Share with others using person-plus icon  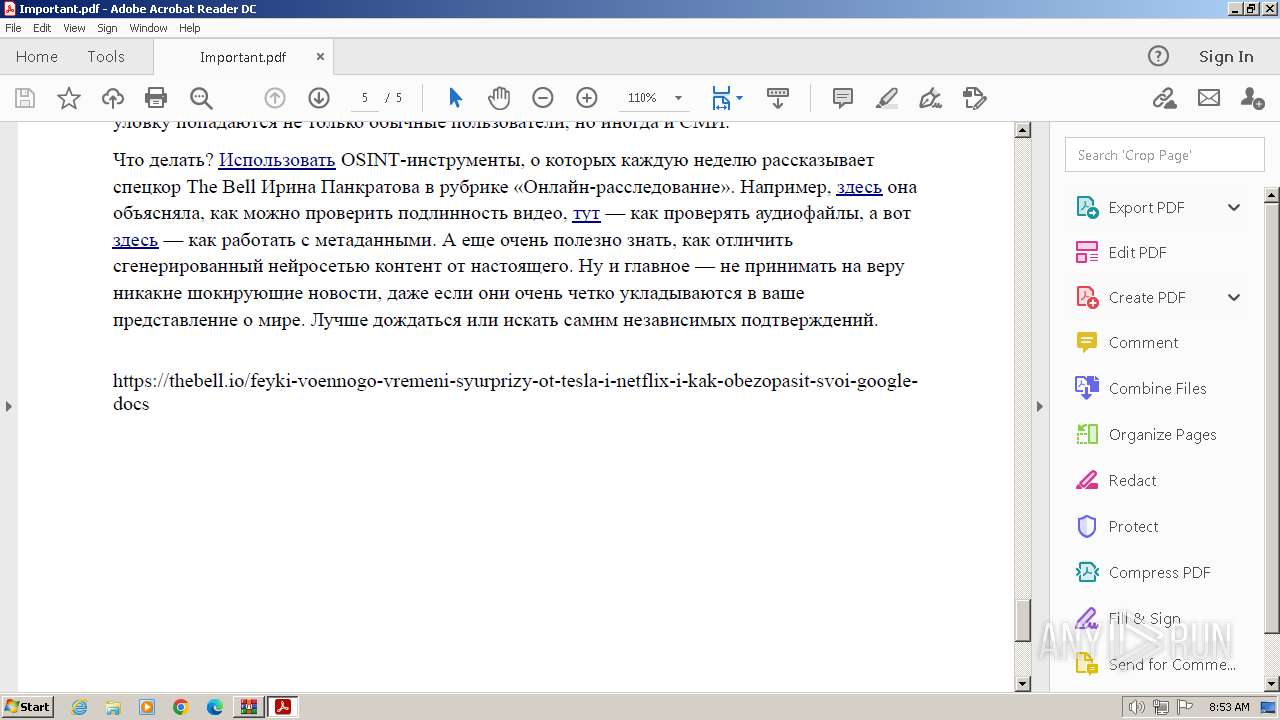point(1252,98)
